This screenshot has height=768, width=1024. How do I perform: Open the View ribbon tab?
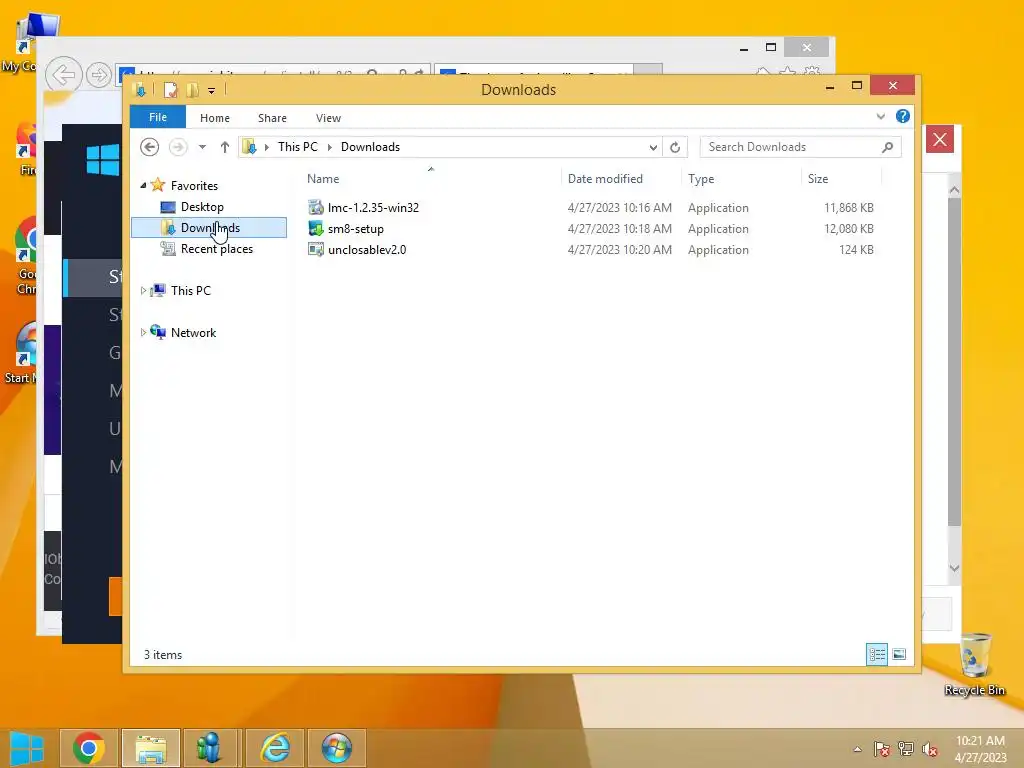pos(328,118)
